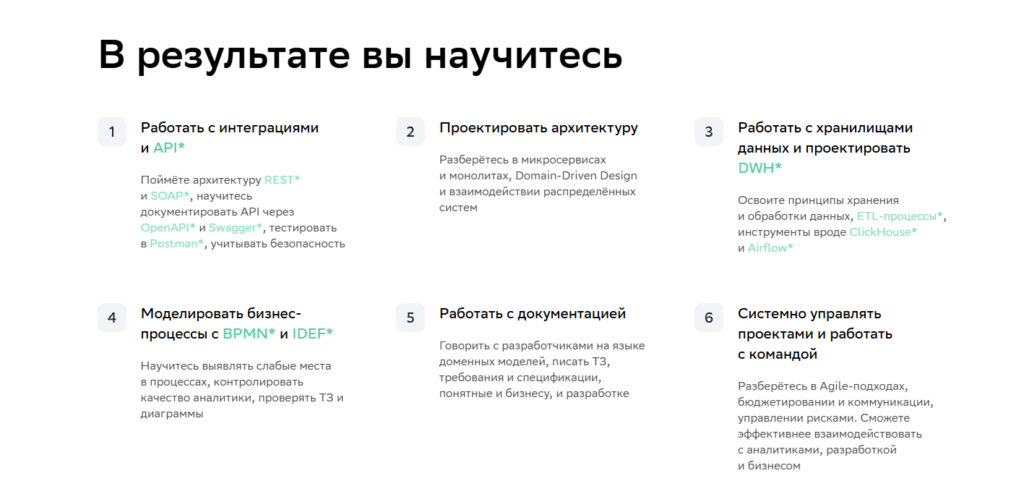Click the text 'и взаимодействии распределённых'
The image size is (1024, 502).
pyautogui.click(x=537, y=191)
